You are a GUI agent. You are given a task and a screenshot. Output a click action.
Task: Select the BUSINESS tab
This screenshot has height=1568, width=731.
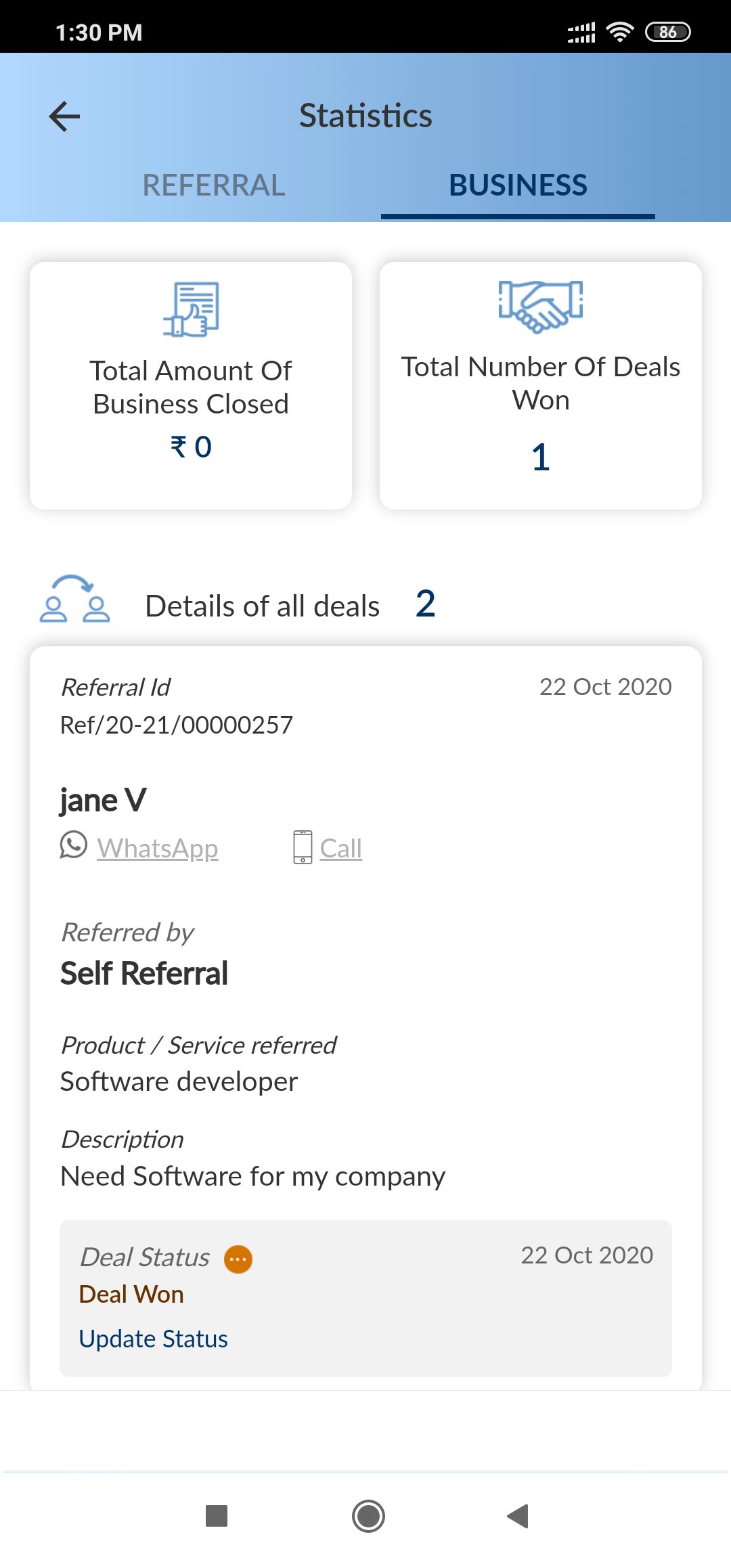(518, 185)
